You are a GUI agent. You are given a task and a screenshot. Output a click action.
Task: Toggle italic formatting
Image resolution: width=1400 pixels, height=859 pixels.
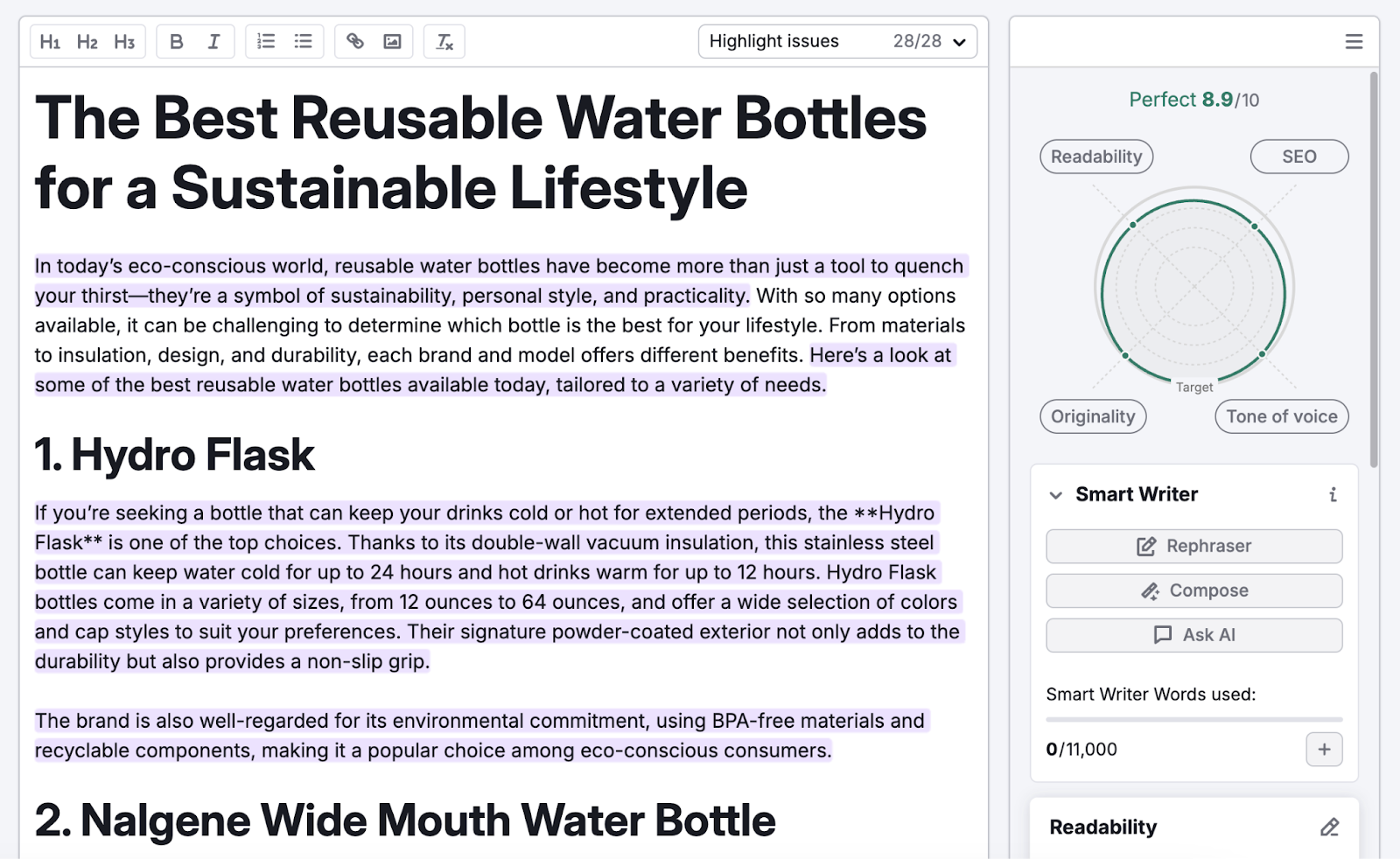click(x=213, y=40)
